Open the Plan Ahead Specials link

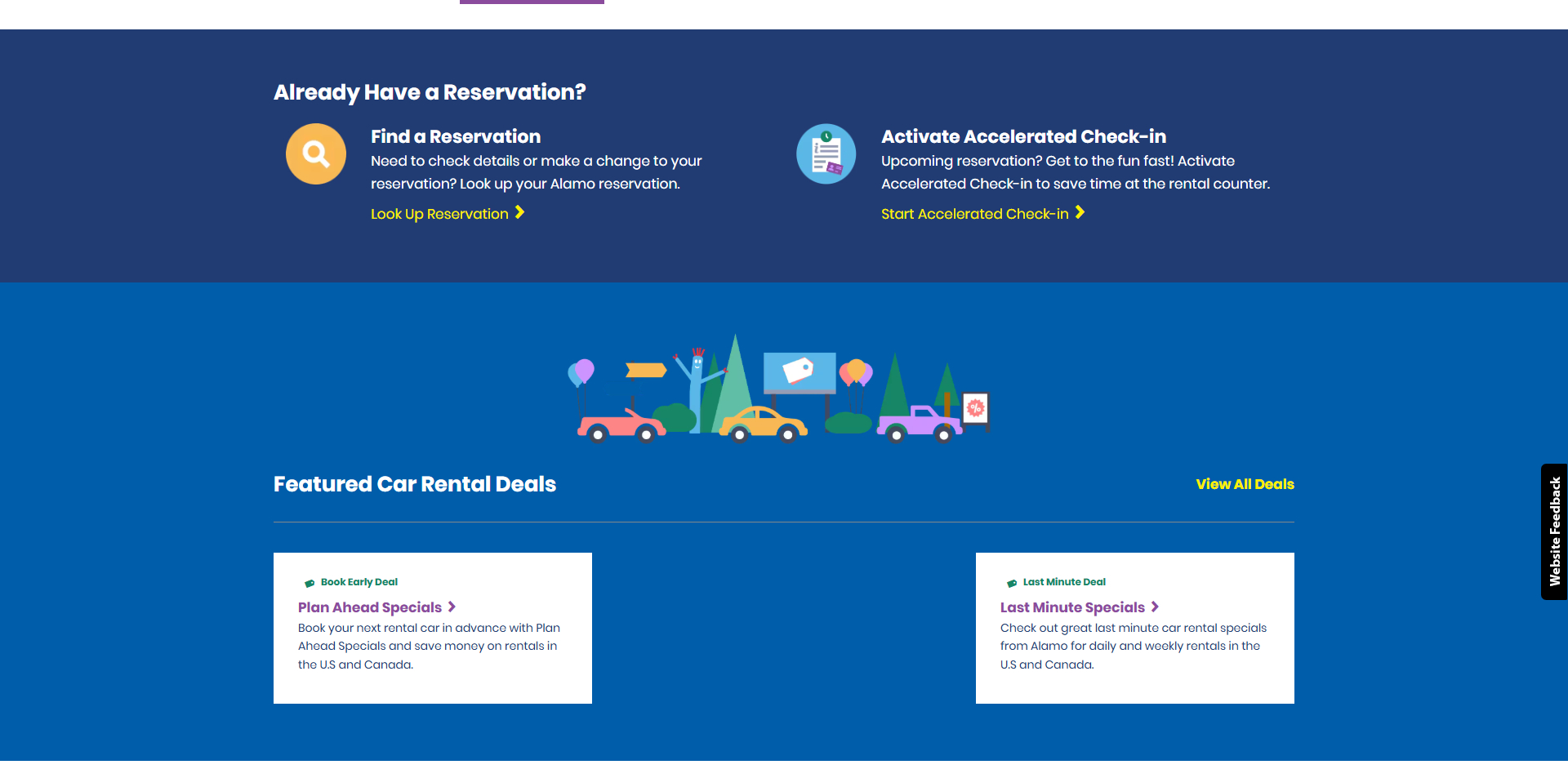pos(369,607)
